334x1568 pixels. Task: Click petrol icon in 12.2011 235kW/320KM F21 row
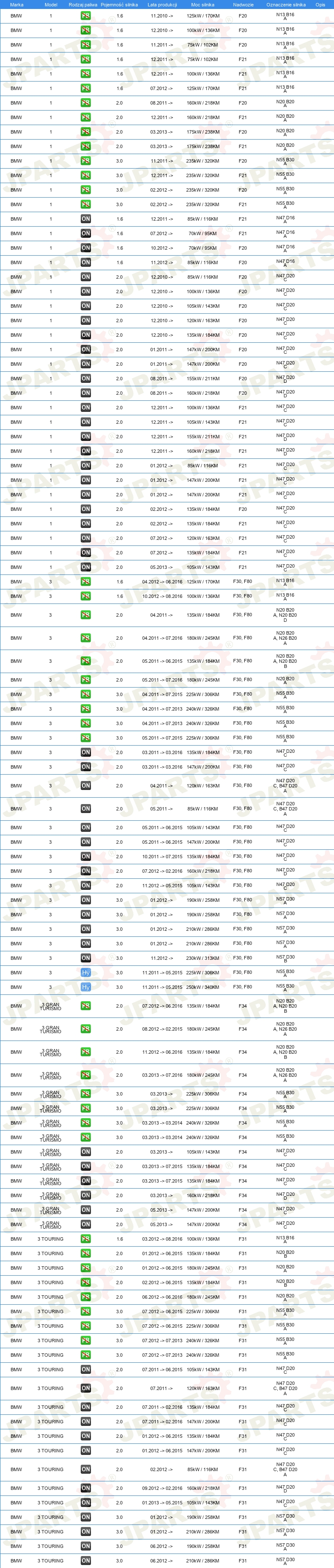coord(86,175)
